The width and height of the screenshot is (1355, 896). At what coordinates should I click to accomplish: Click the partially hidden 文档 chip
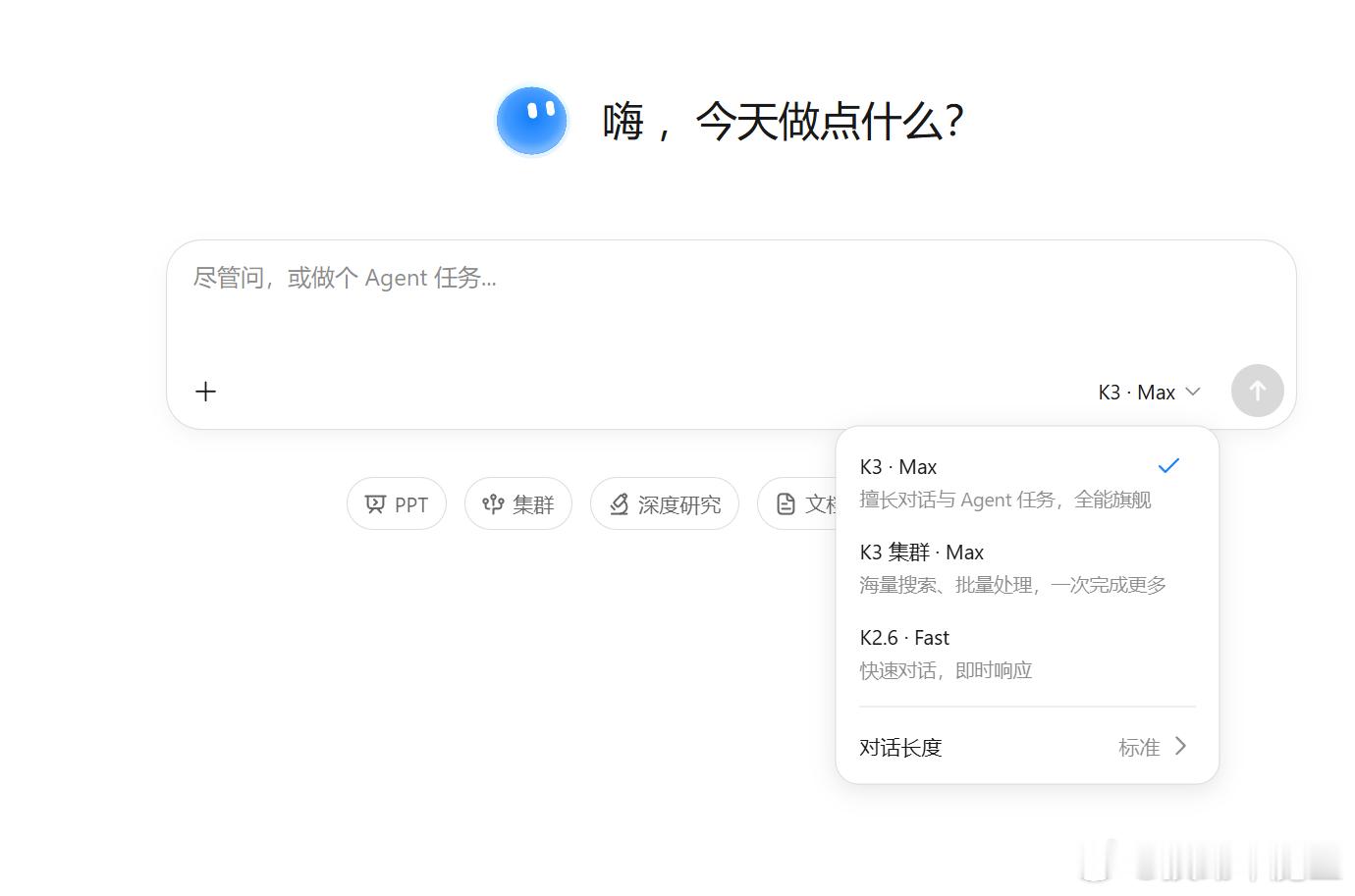tap(796, 503)
